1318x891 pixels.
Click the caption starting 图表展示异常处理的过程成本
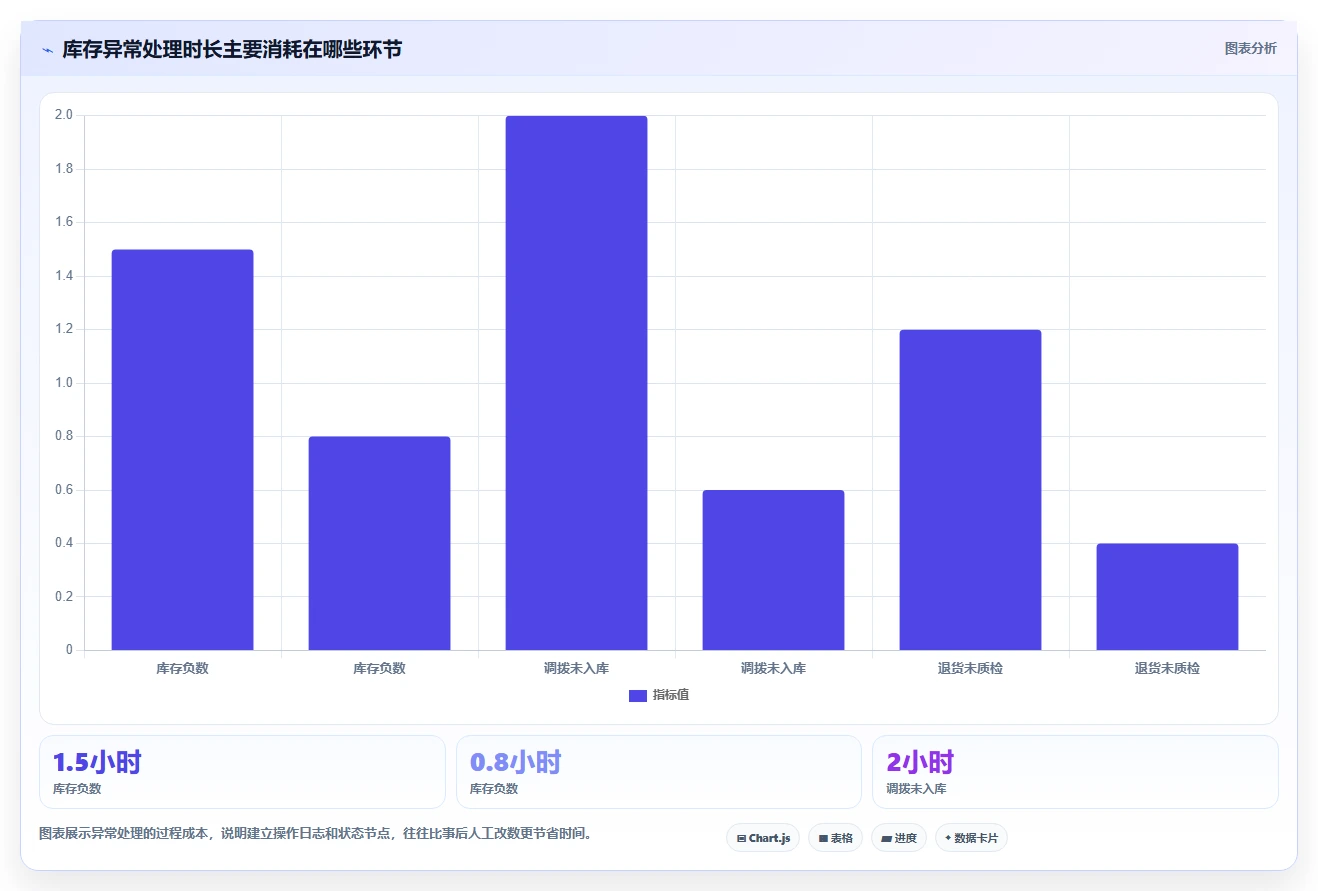click(315, 833)
